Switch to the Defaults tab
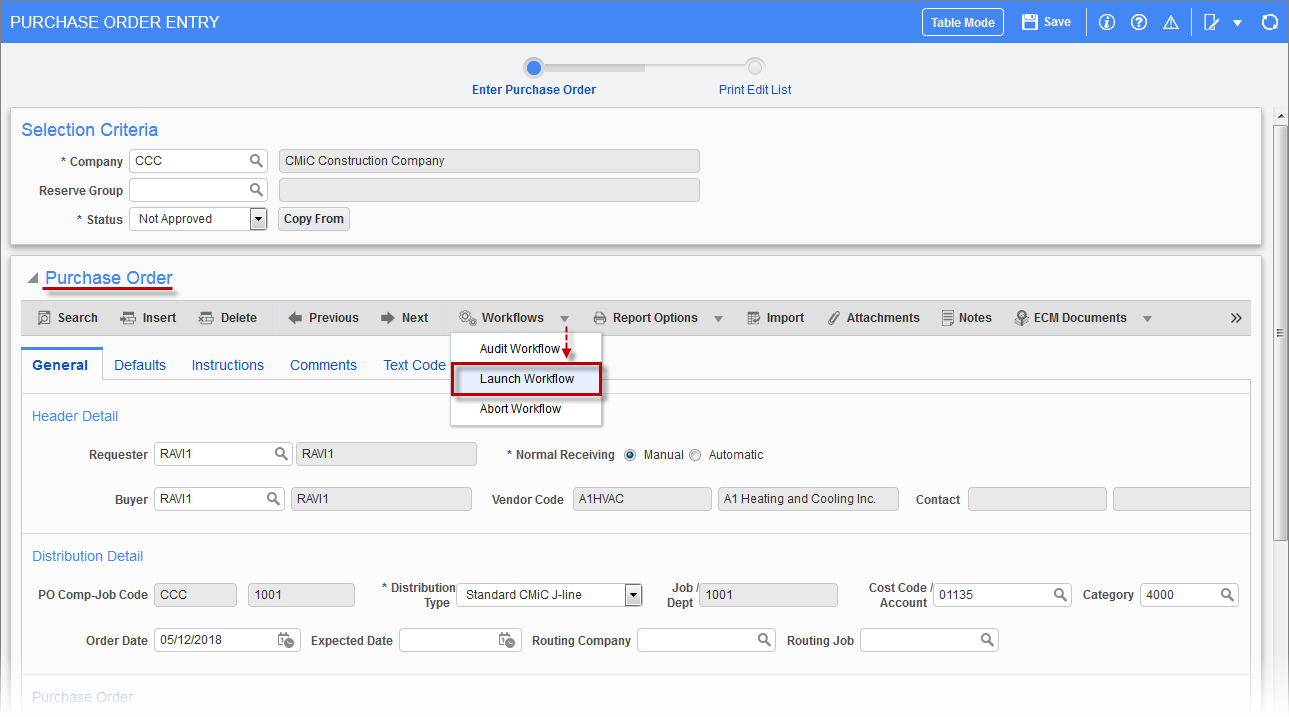The image size is (1289, 717). pyautogui.click(x=139, y=364)
